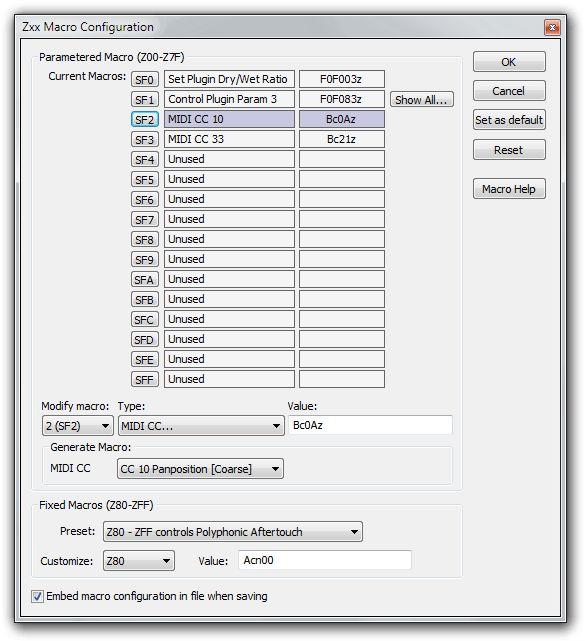Expand the macro Type dropdown
Viewport: 585px width, 641px height.
(x=201, y=426)
